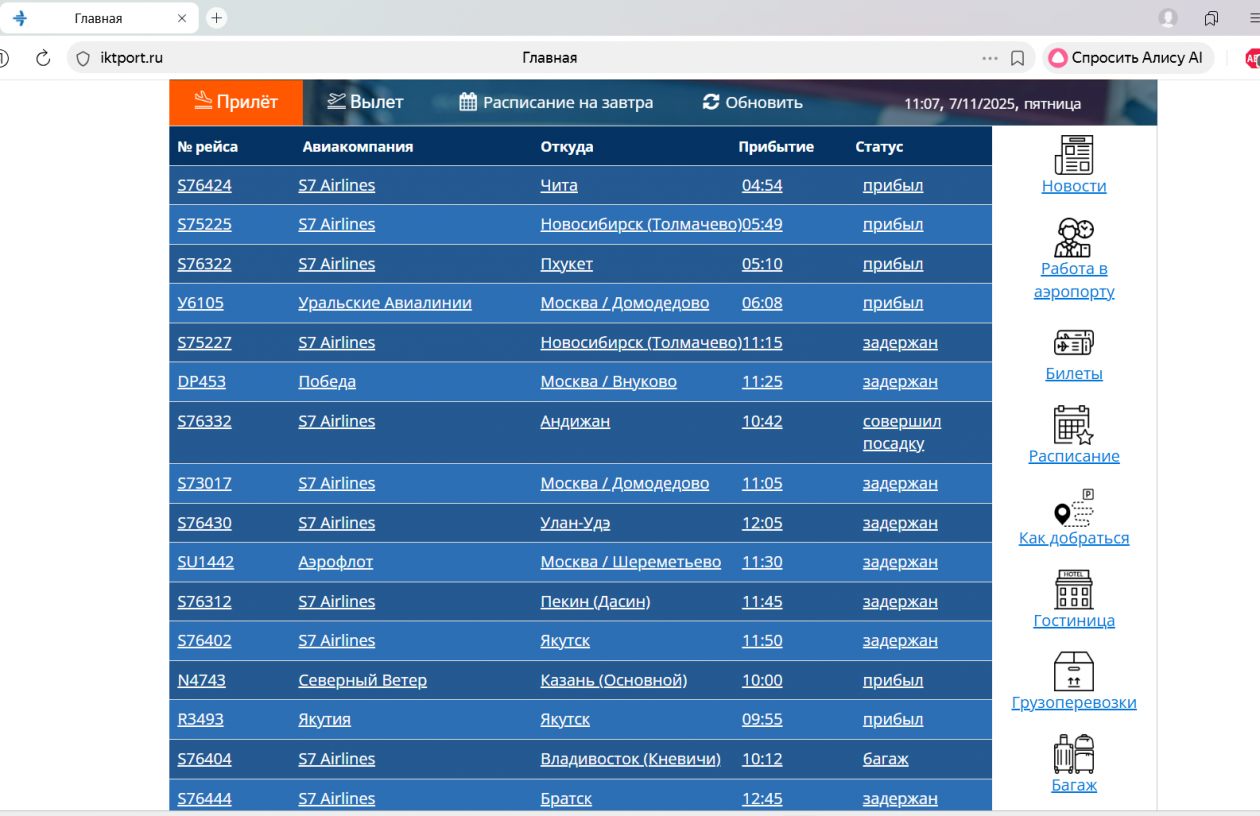
Task: Click the Спросить Алису AI button
Action: pyautogui.click(x=1126, y=58)
